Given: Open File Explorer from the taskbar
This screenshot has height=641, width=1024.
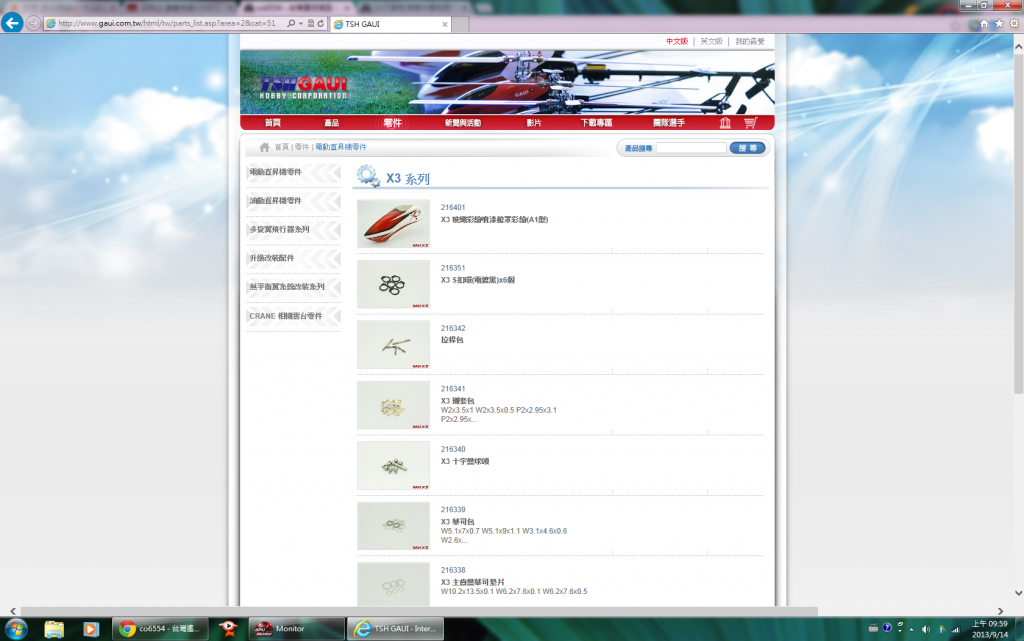Looking at the screenshot, I should pos(54,629).
